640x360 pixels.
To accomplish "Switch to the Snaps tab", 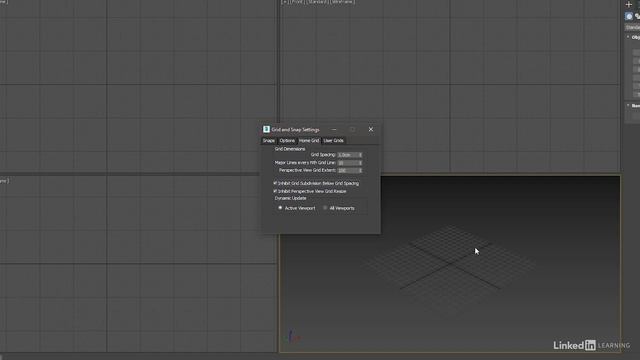I will click(x=269, y=140).
